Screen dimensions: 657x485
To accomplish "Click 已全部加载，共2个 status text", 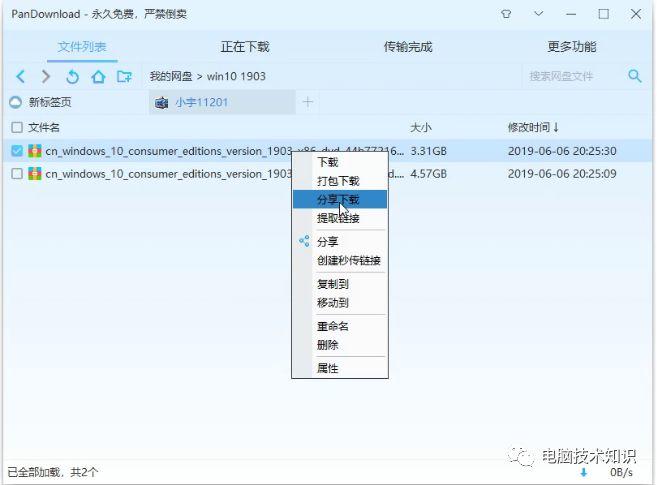I will coord(53,472).
